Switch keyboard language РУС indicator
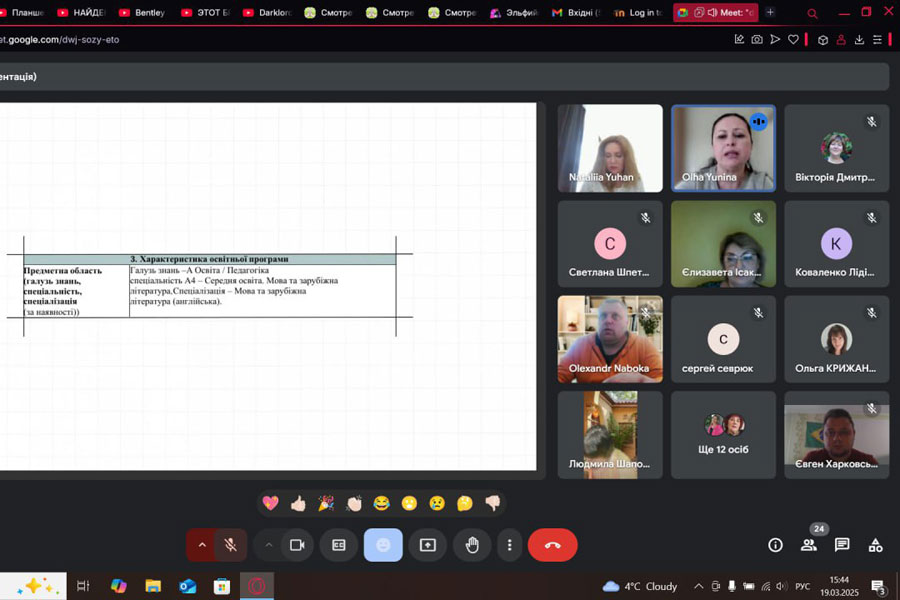 click(802, 586)
